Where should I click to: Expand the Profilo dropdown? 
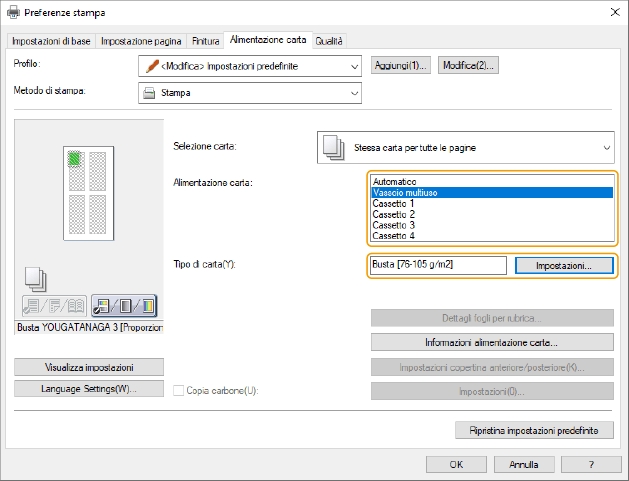[x=354, y=66]
